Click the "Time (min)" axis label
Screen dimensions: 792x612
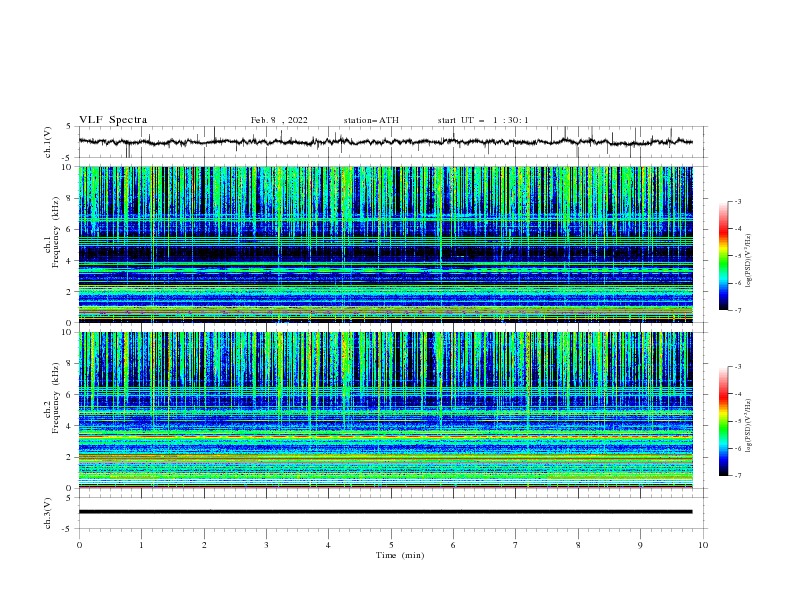coord(400,555)
